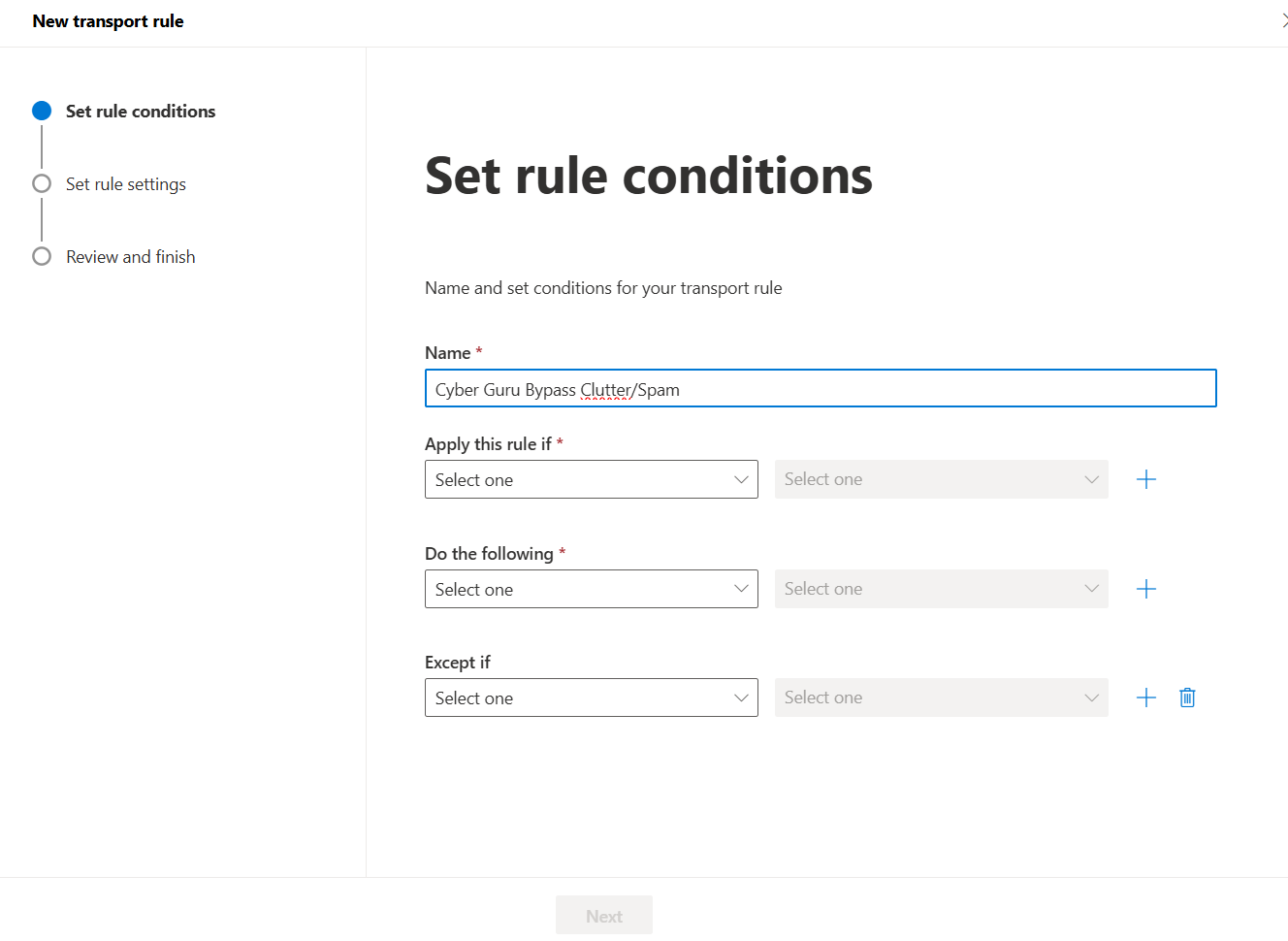Open disabled second 'Except if' dropdown
This screenshot has height=941, width=1288.
tap(941, 698)
